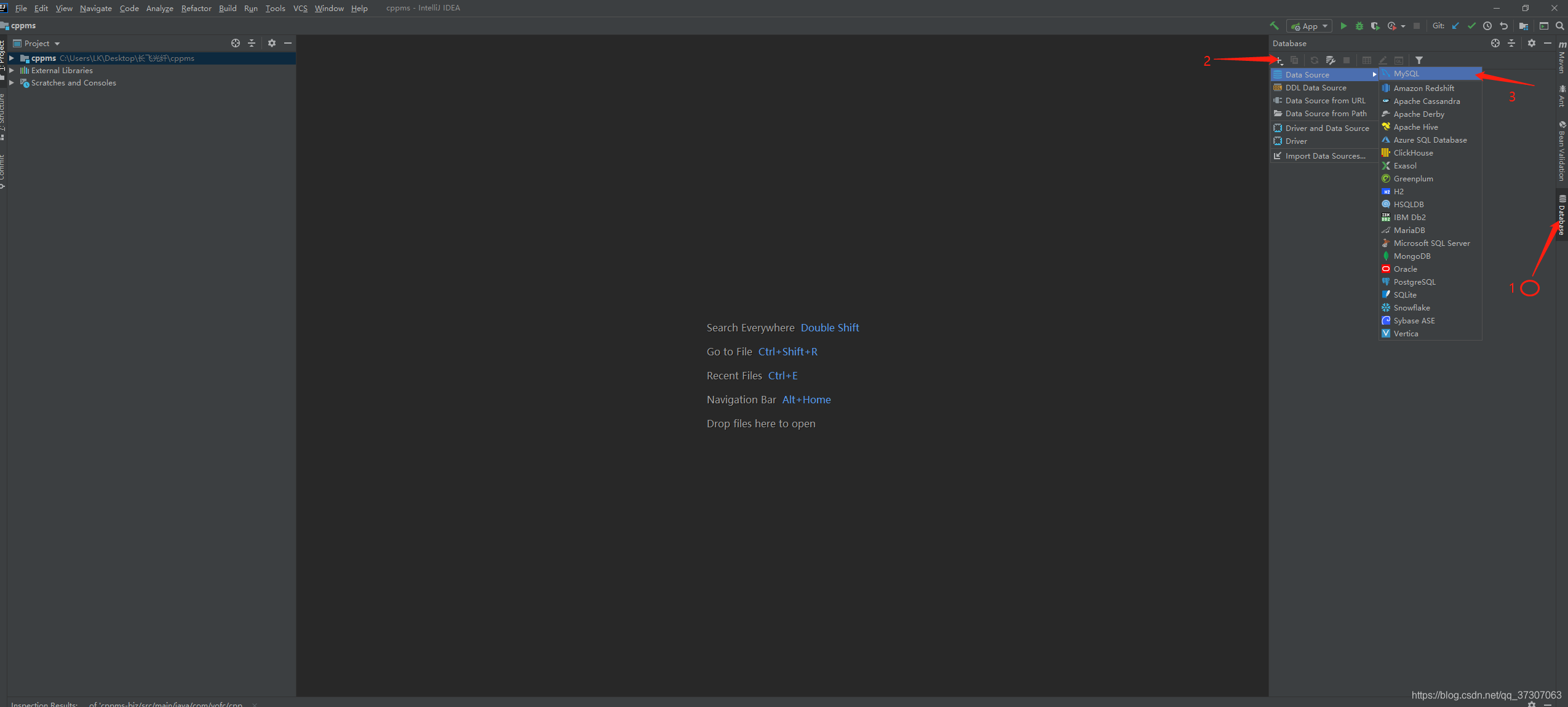Open the Refactor menu

196,8
